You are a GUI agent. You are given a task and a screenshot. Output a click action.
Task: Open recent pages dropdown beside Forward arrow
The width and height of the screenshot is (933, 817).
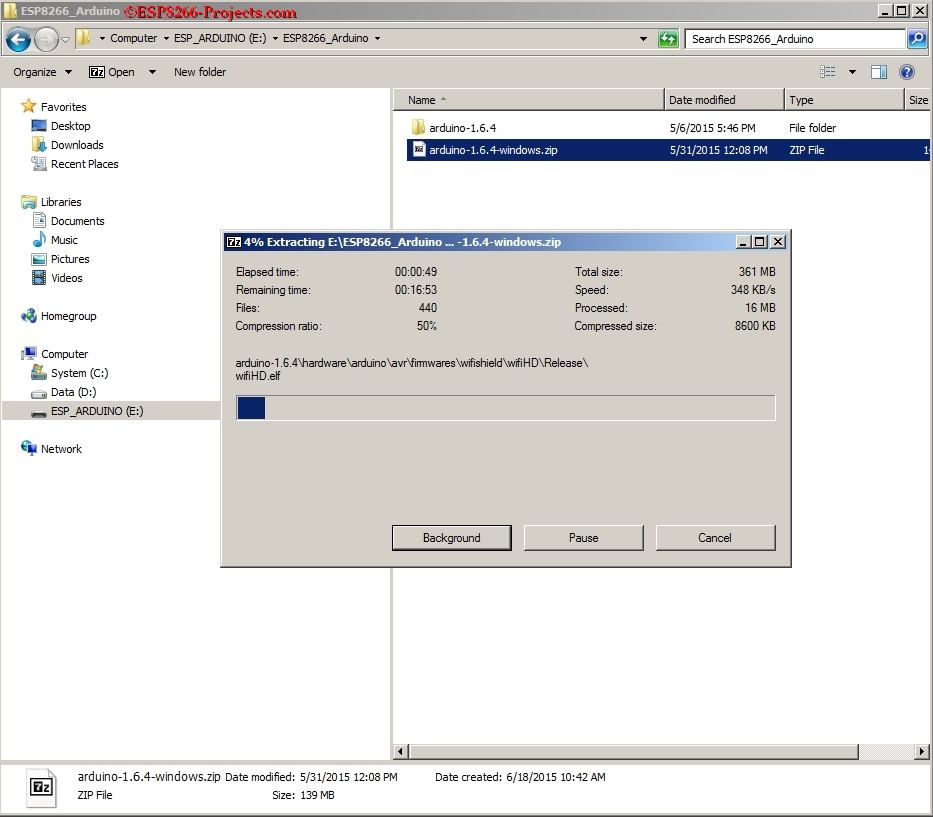tap(65, 40)
